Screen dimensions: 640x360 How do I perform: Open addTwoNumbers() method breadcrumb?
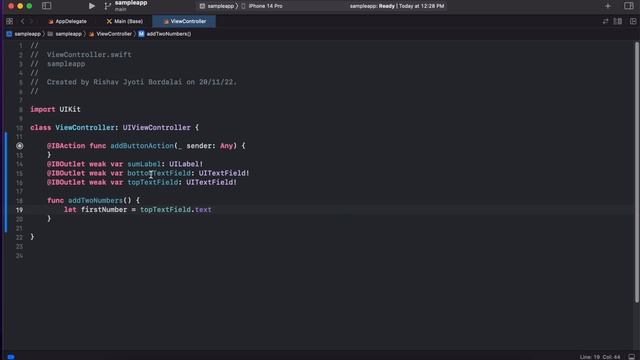pos(165,34)
